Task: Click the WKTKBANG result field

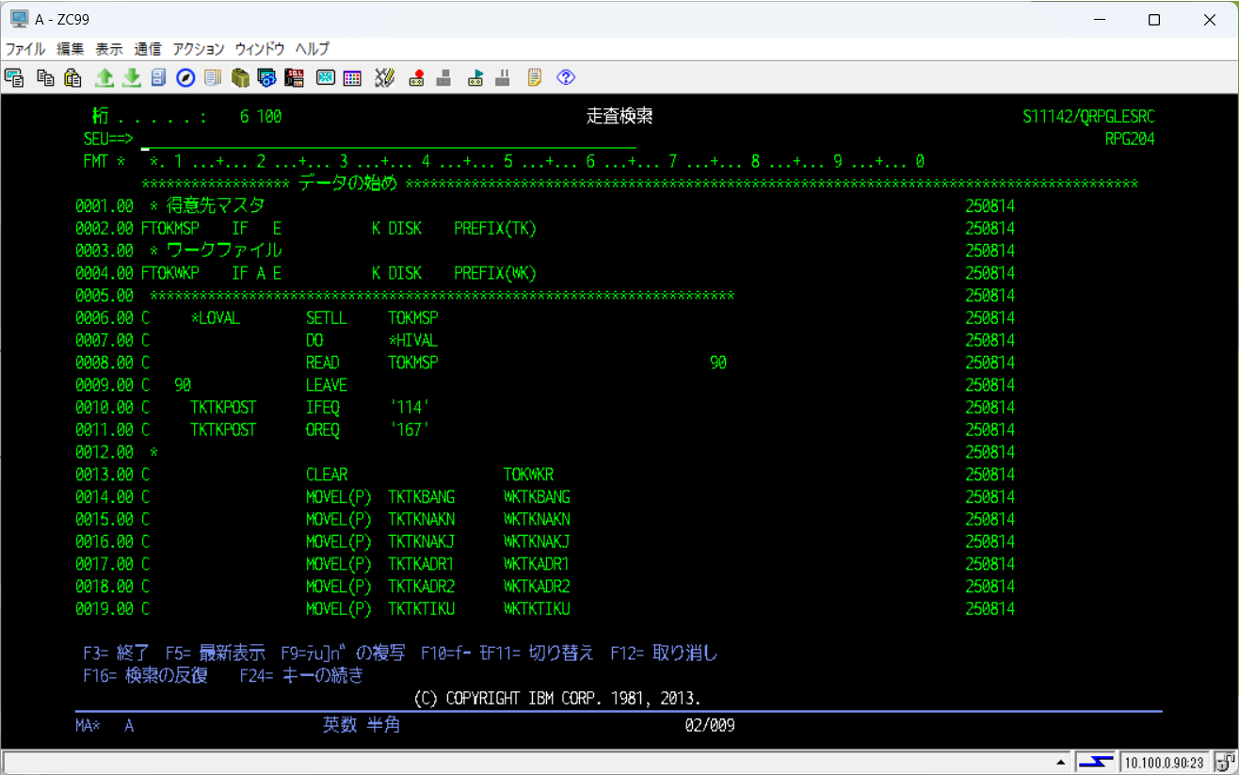Action: (537, 497)
